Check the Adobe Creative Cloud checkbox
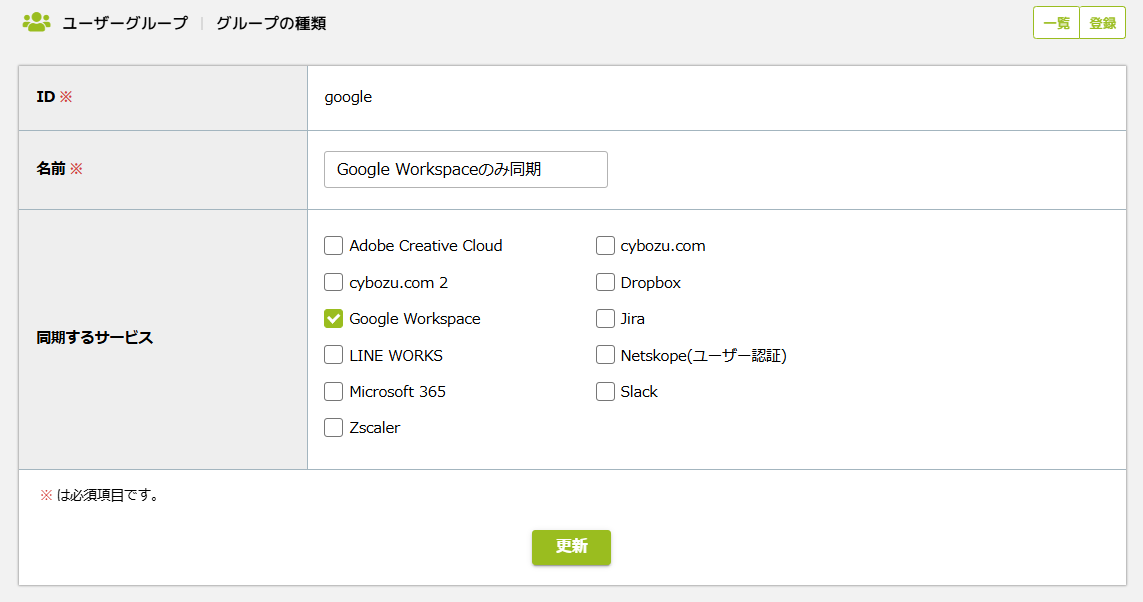Viewport: 1143px width, 602px height. [x=333, y=246]
